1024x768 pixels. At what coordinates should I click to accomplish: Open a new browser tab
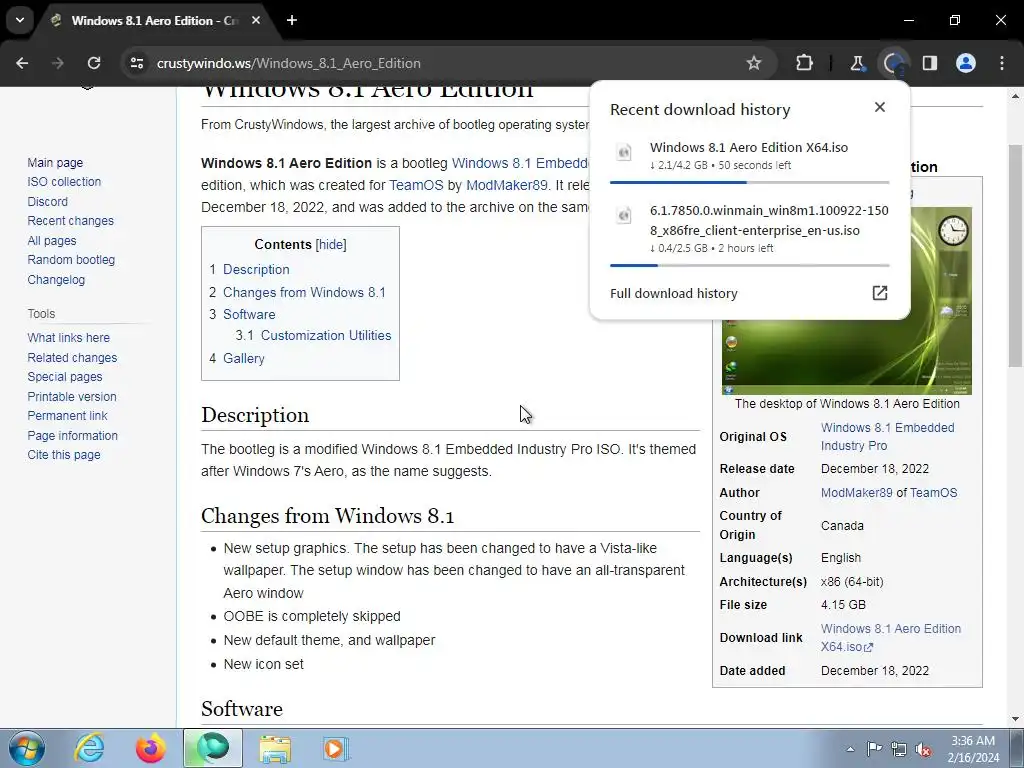[x=292, y=20]
